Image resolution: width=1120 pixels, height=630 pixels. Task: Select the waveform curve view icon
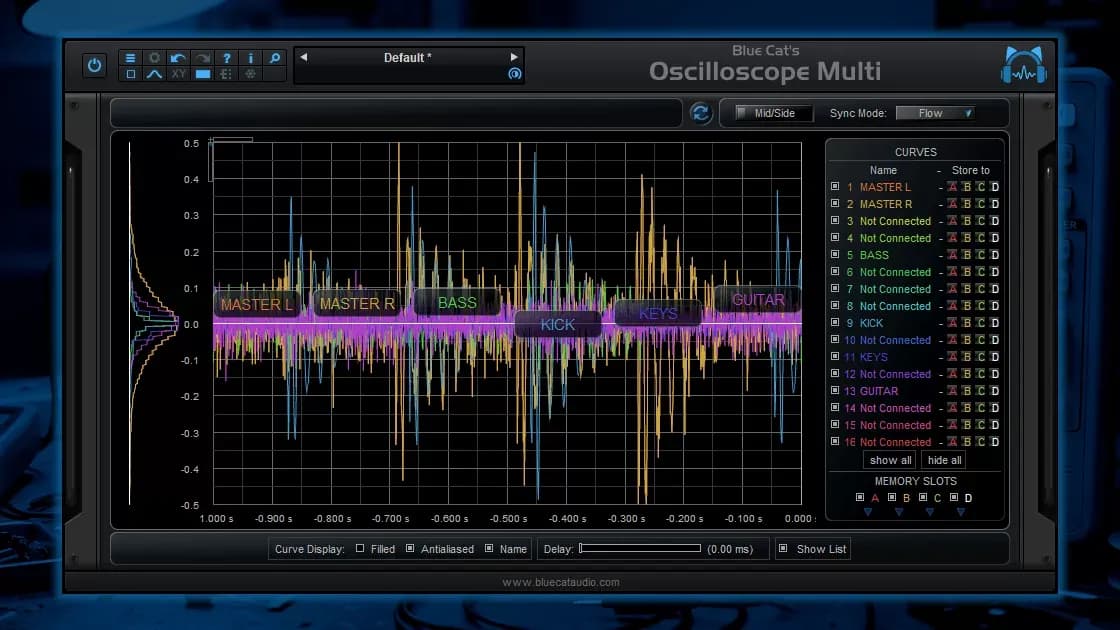click(x=154, y=74)
